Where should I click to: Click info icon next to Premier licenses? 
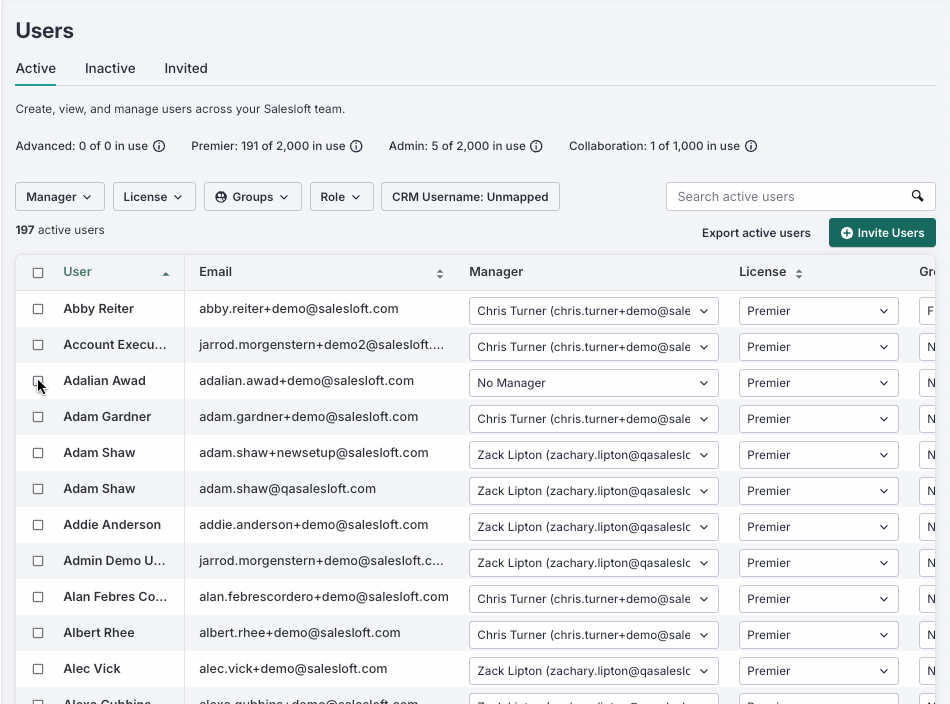[356, 146]
